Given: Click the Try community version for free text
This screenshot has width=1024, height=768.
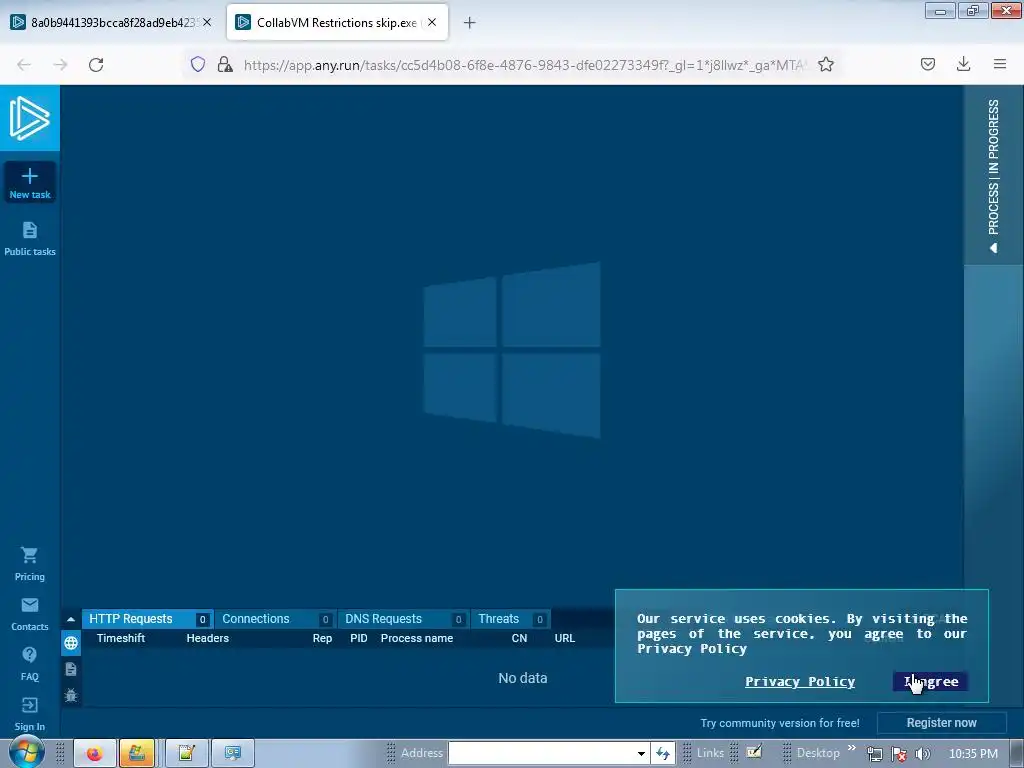Looking at the screenshot, I should tap(780, 723).
